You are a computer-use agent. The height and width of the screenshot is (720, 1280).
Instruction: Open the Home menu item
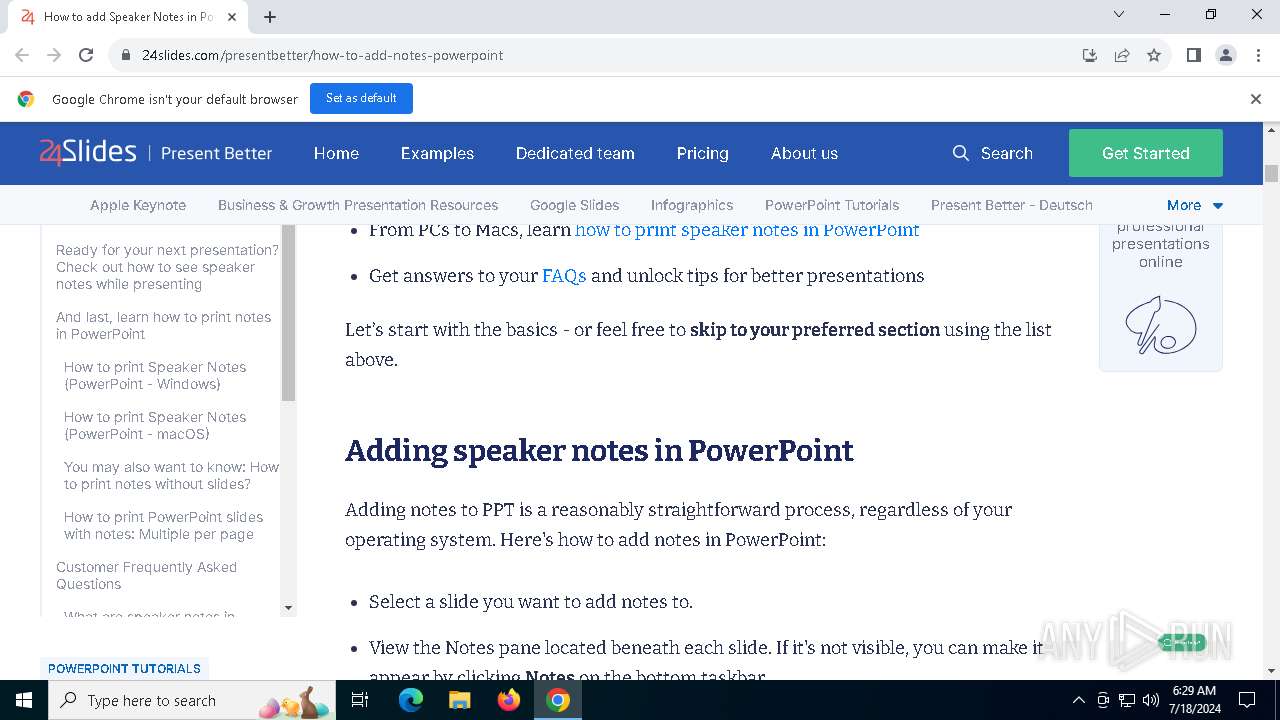pos(336,153)
